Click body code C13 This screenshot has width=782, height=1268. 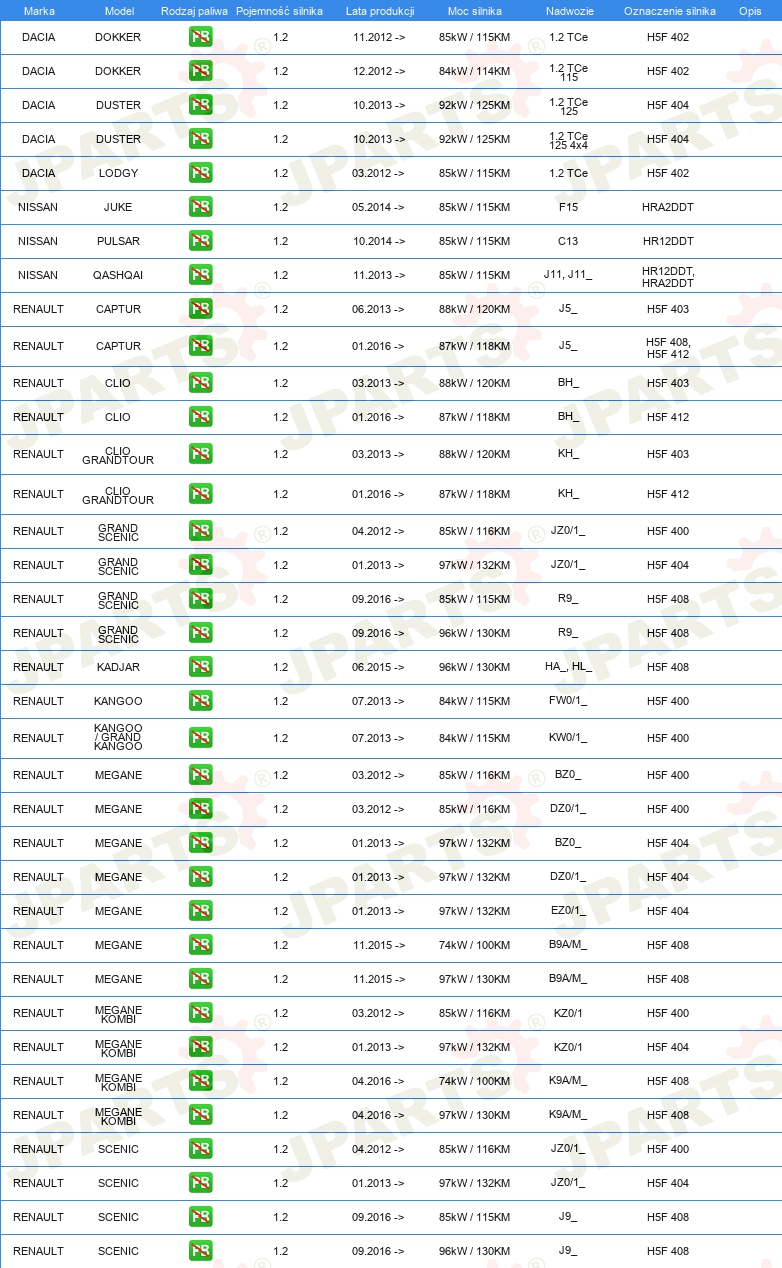click(568, 241)
